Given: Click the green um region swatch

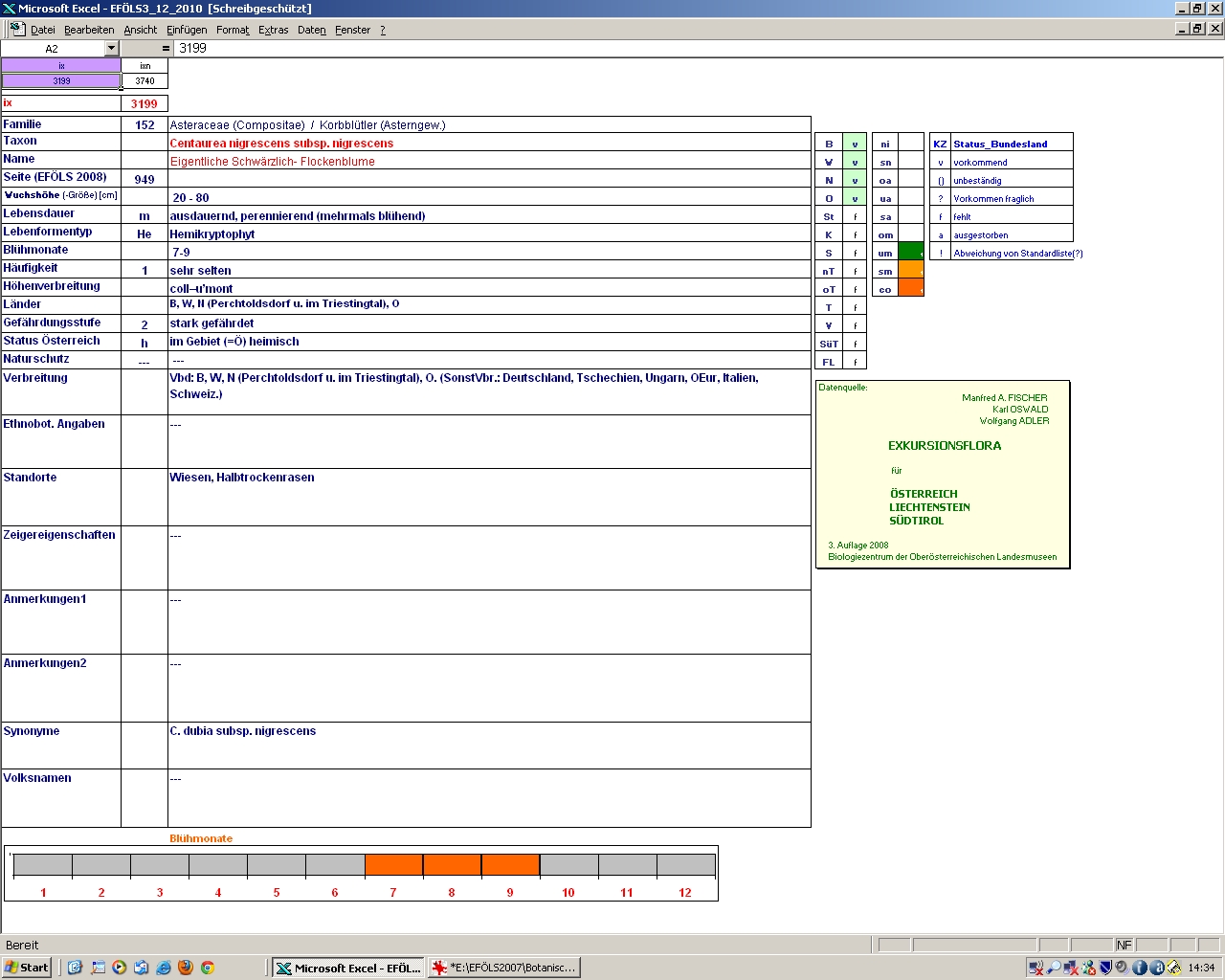Looking at the screenshot, I should (911, 253).
